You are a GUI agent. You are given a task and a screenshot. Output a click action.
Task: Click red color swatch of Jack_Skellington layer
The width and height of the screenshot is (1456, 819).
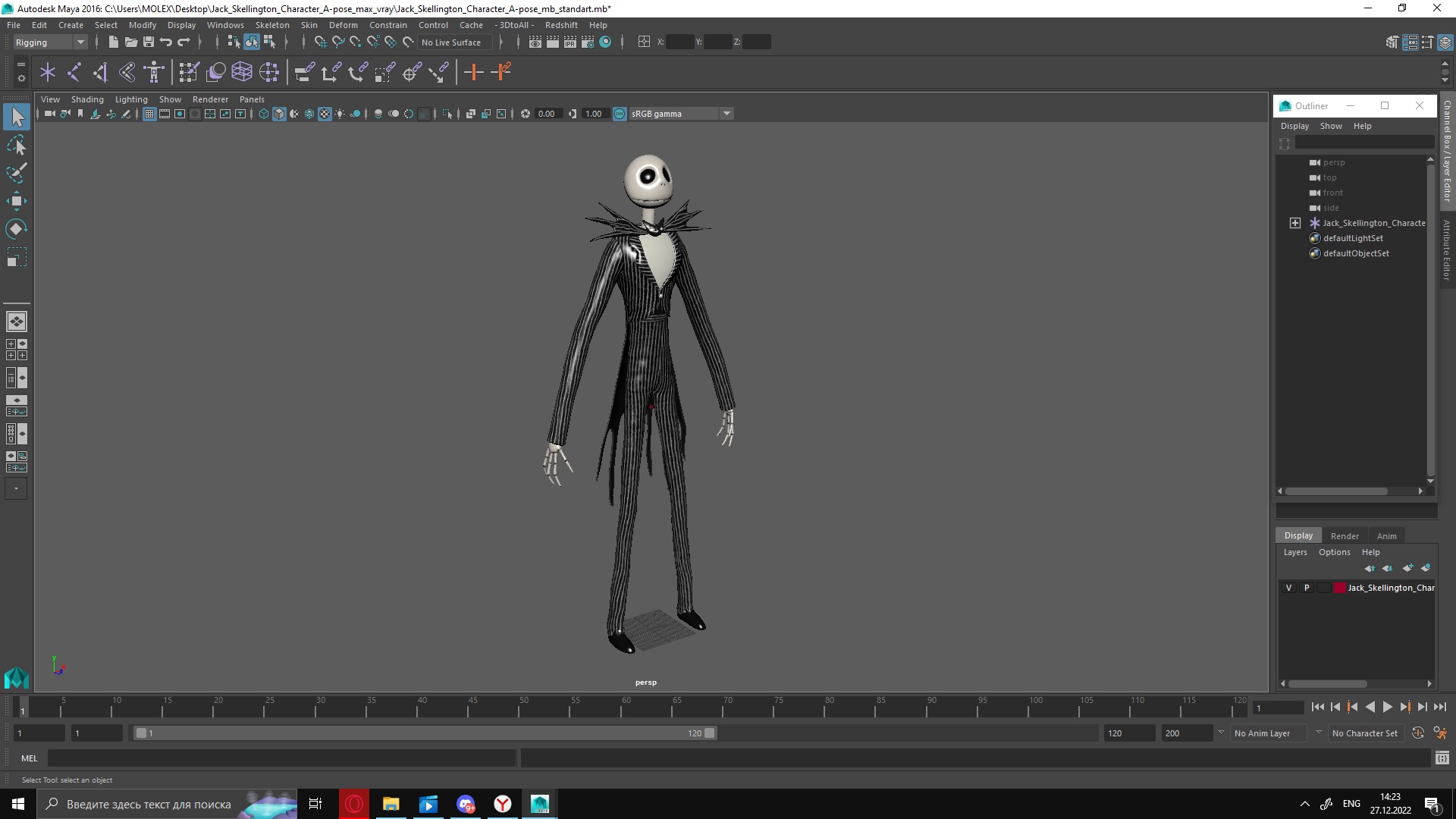coord(1339,588)
